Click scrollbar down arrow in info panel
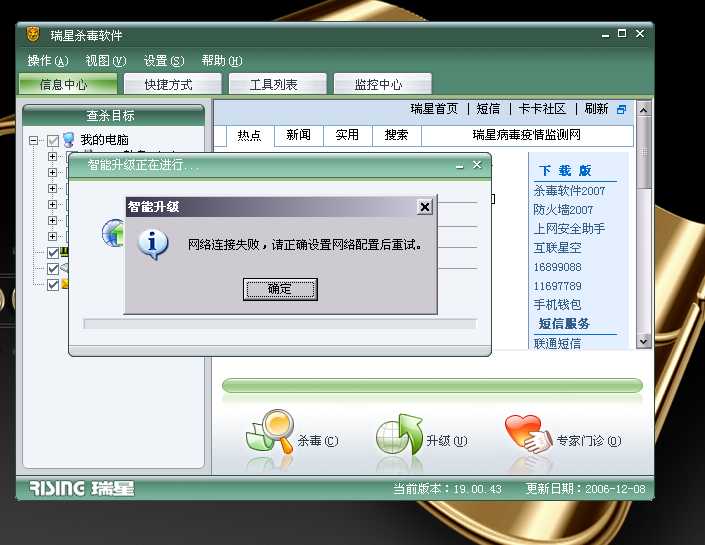705x545 pixels. click(x=643, y=341)
